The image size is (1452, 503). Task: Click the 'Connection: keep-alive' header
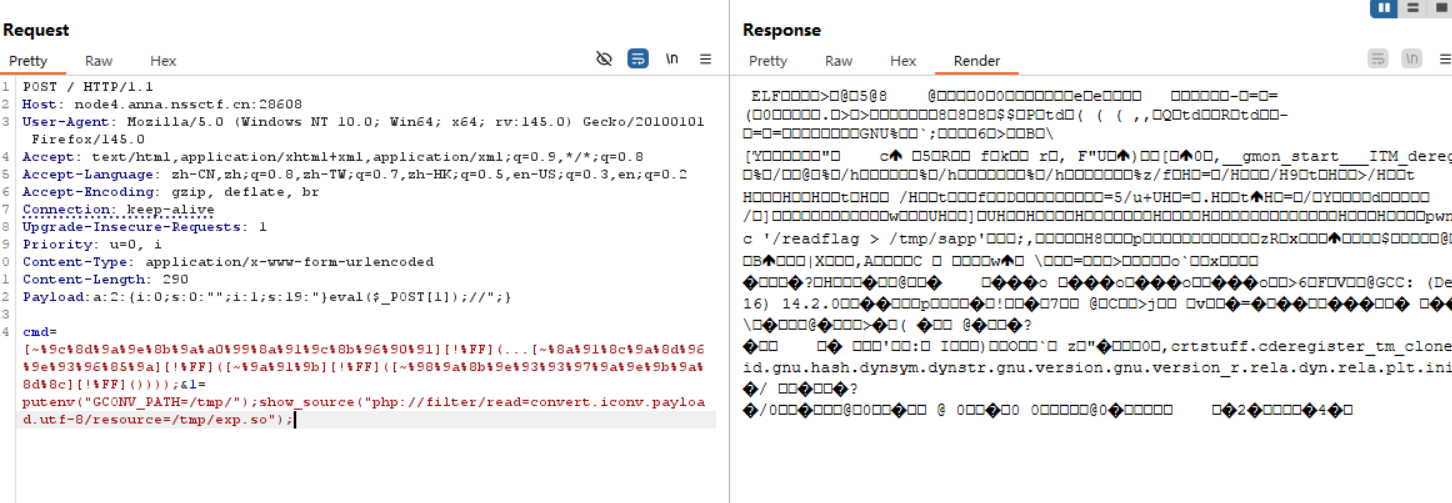[x=118, y=209]
